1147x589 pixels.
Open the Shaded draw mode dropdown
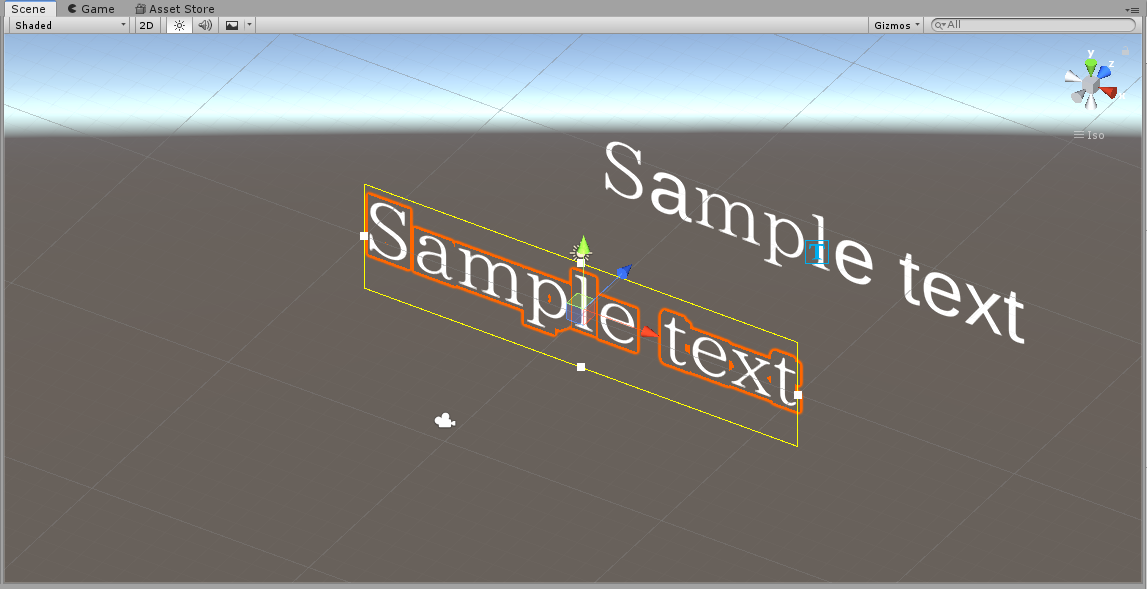[x=70, y=25]
